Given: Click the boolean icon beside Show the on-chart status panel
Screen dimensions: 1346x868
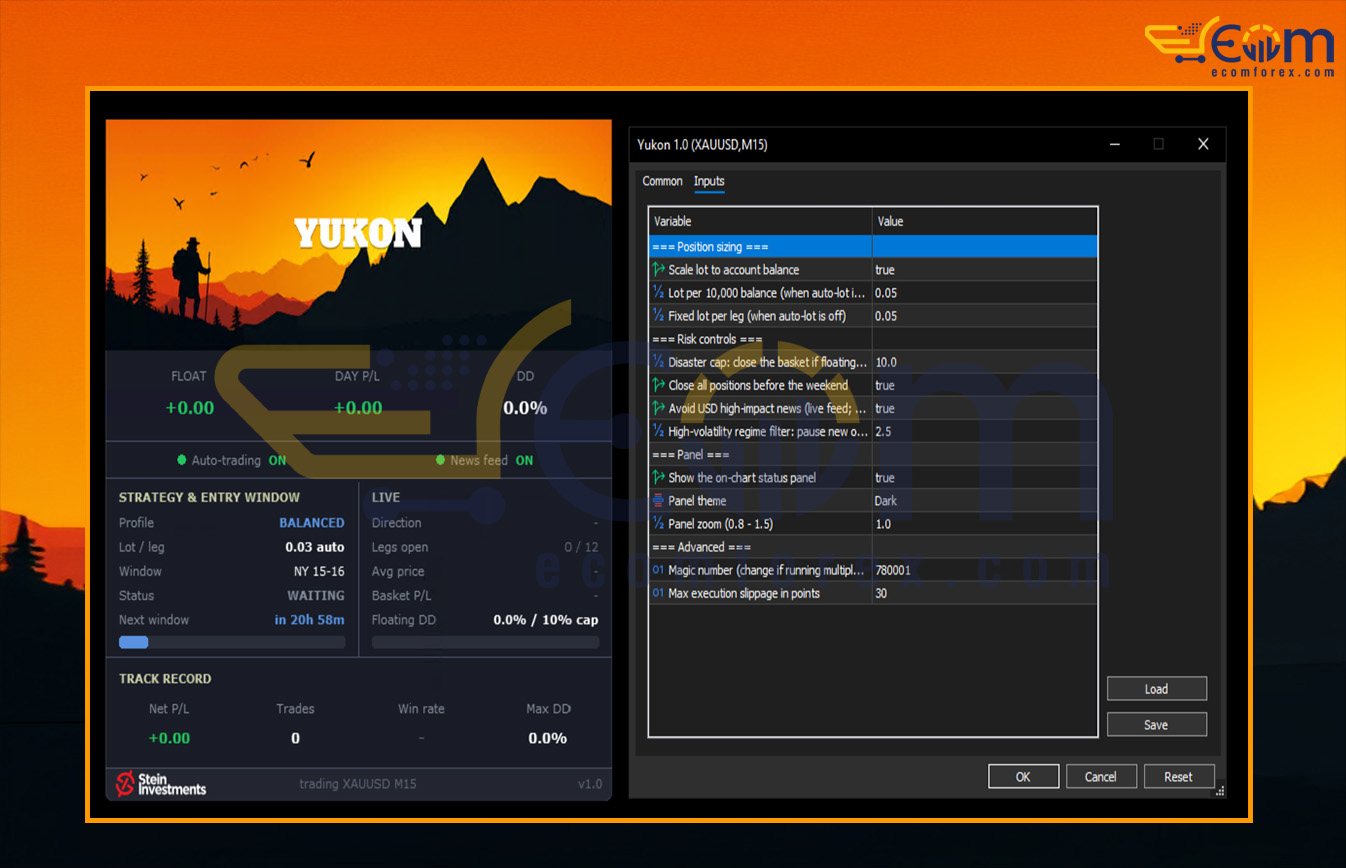Looking at the screenshot, I should [658, 478].
